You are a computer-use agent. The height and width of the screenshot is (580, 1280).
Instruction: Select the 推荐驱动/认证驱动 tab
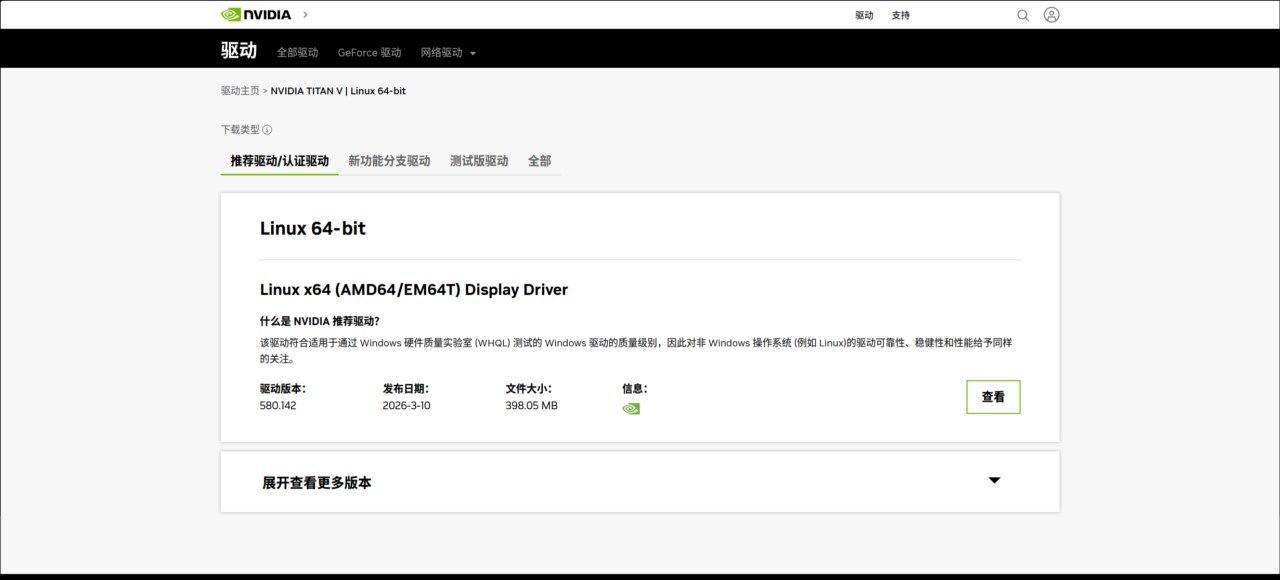pos(279,161)
